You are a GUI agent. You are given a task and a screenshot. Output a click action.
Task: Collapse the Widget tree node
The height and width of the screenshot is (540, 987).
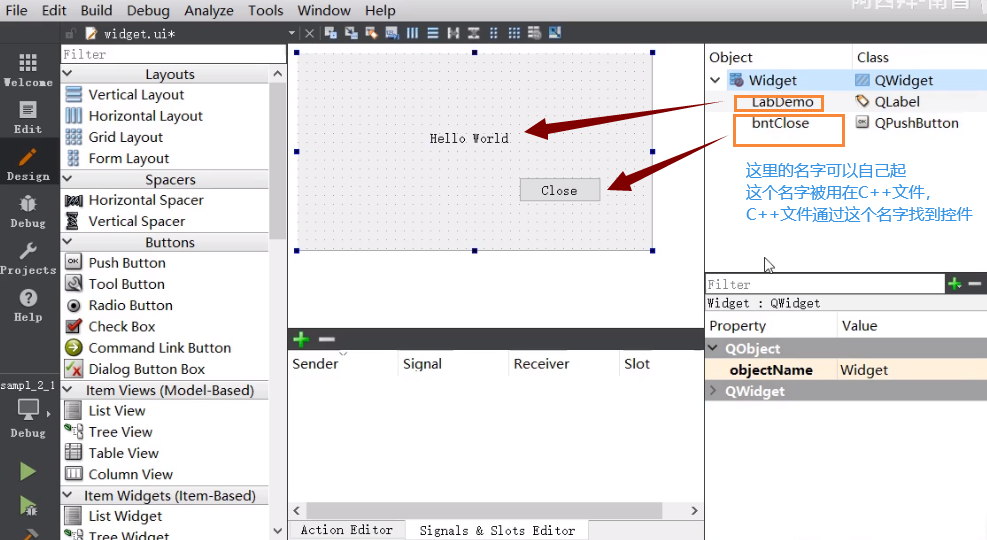pyautogui.click(x=715, y=80)
